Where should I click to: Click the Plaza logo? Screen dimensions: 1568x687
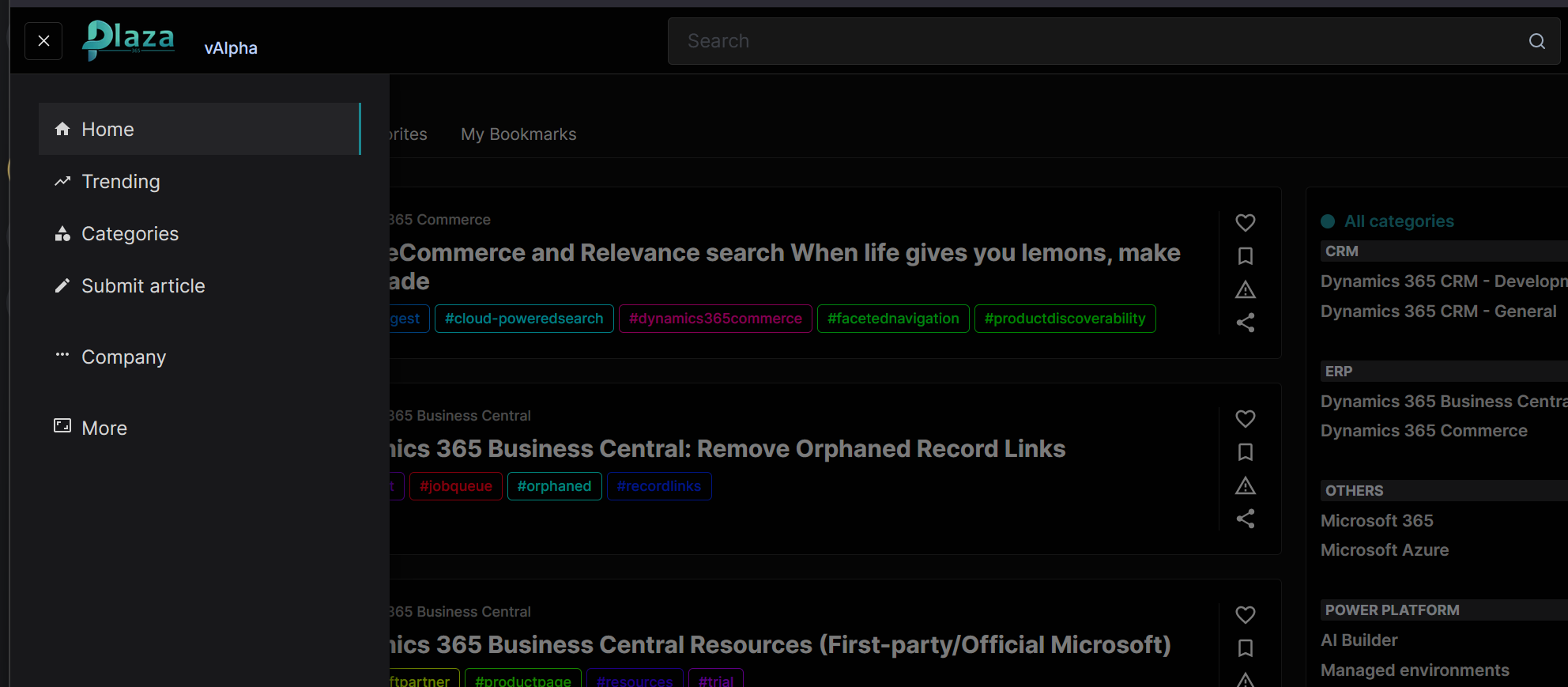(129, 40)
